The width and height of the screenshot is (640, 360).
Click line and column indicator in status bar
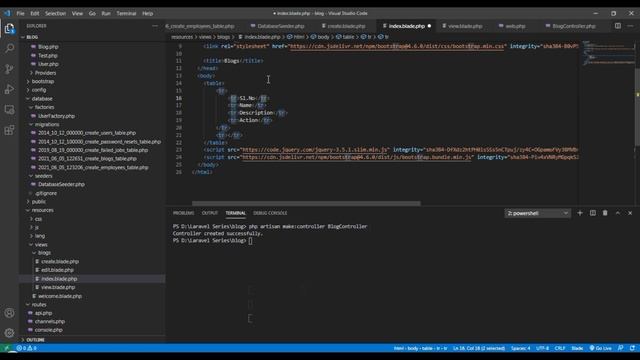coord(479,348)
